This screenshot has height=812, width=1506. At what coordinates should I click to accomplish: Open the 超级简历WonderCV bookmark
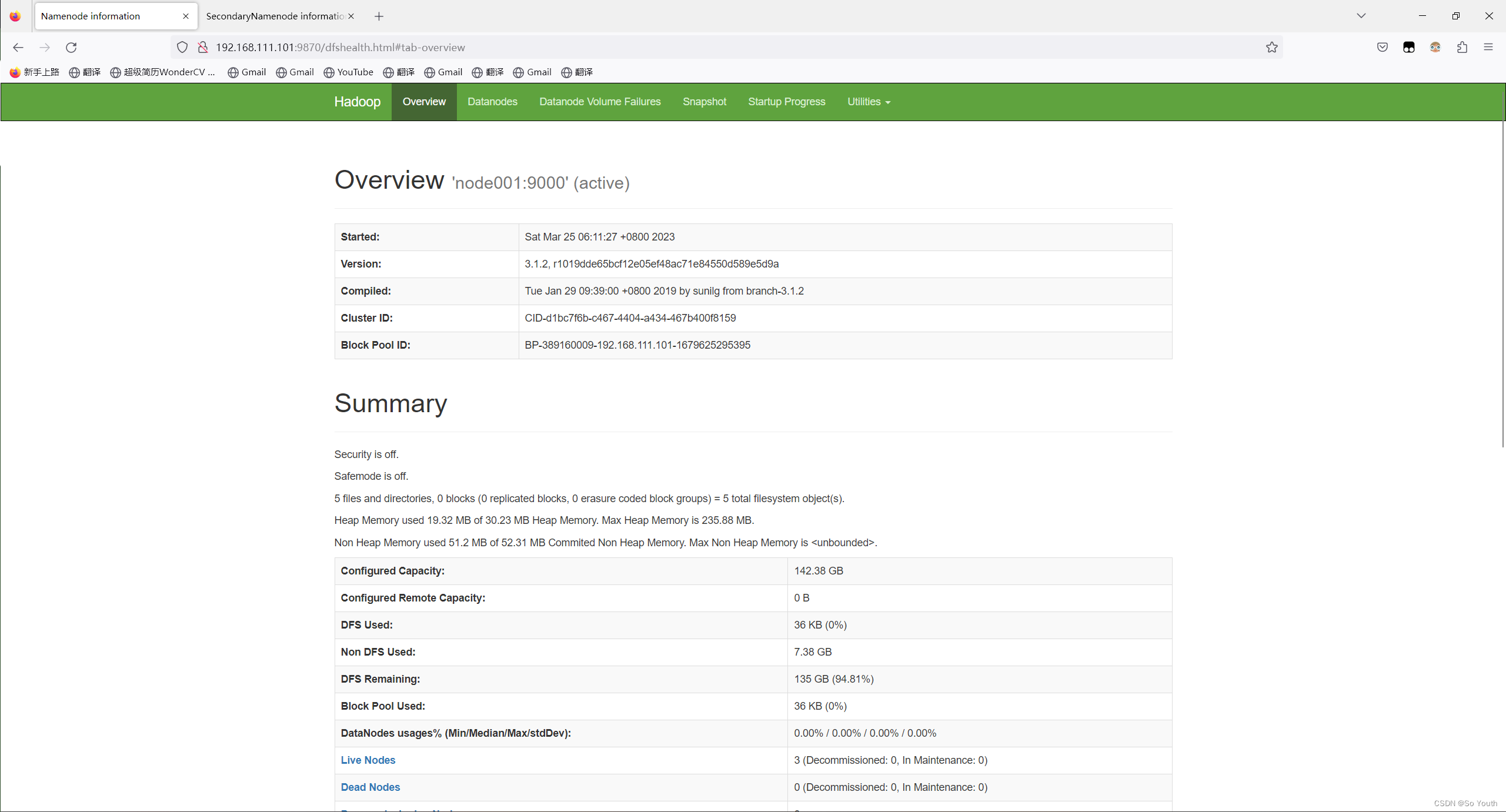point(162,72)
